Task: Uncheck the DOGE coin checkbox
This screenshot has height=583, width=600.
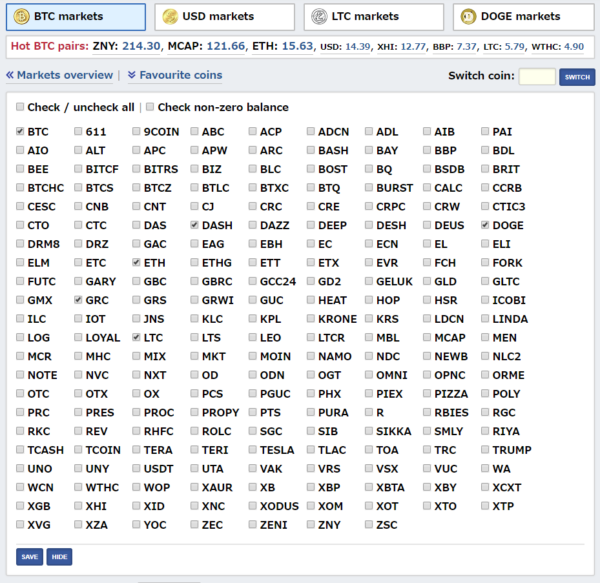Action: point(485,225)
